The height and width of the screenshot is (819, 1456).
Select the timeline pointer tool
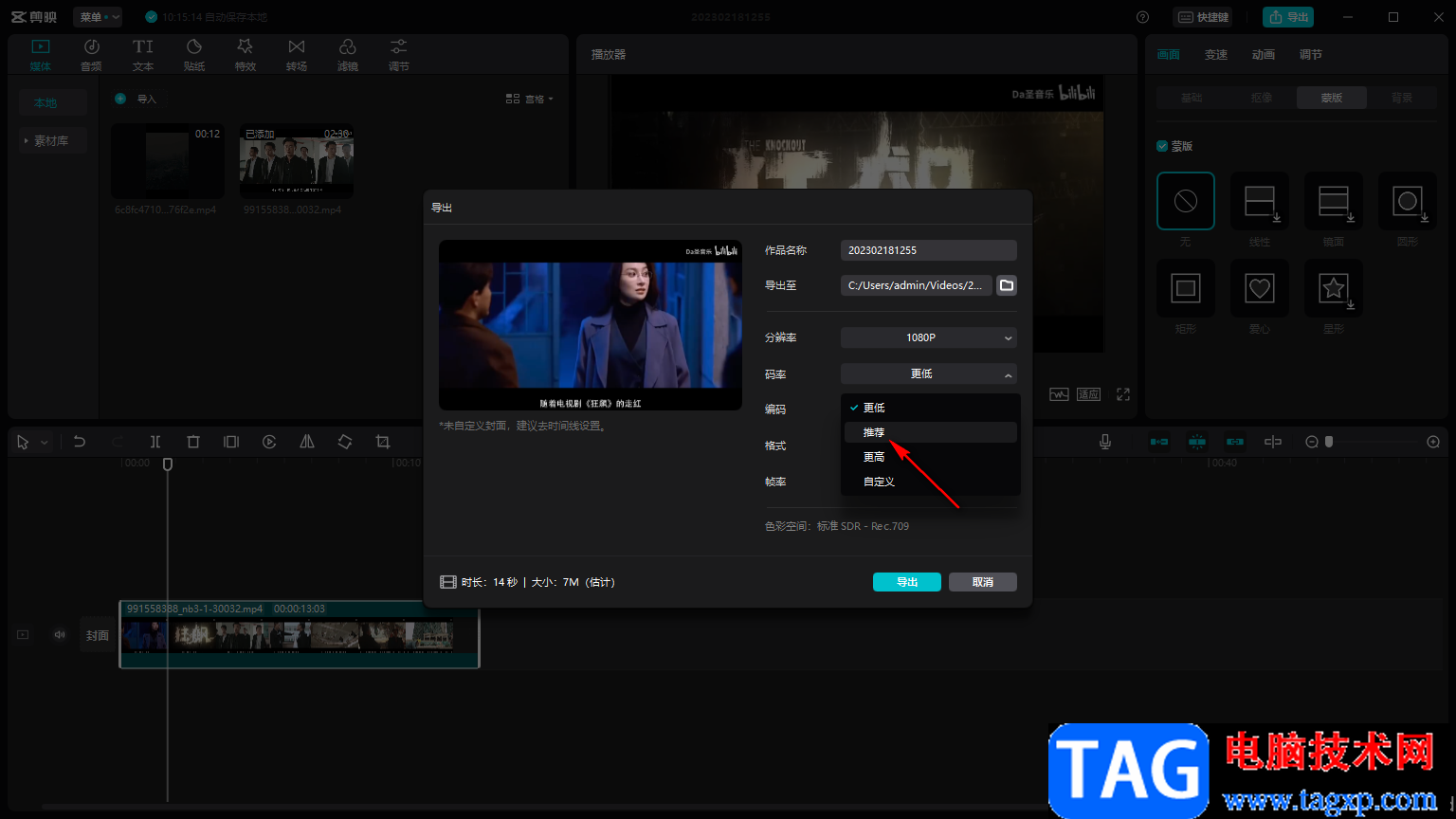tap(23, 442)
